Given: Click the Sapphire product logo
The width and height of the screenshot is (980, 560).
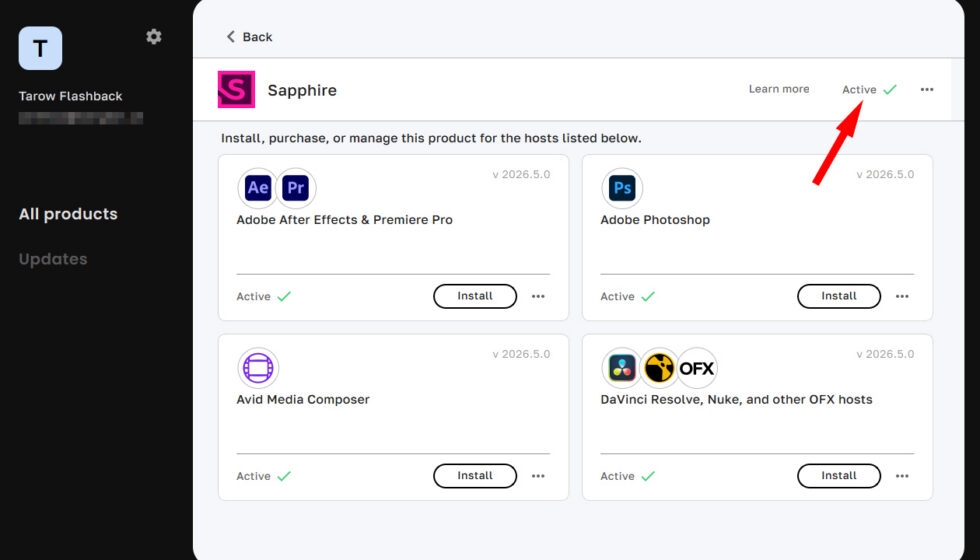Looking at the screenshot, I should [x=236, y=89].
